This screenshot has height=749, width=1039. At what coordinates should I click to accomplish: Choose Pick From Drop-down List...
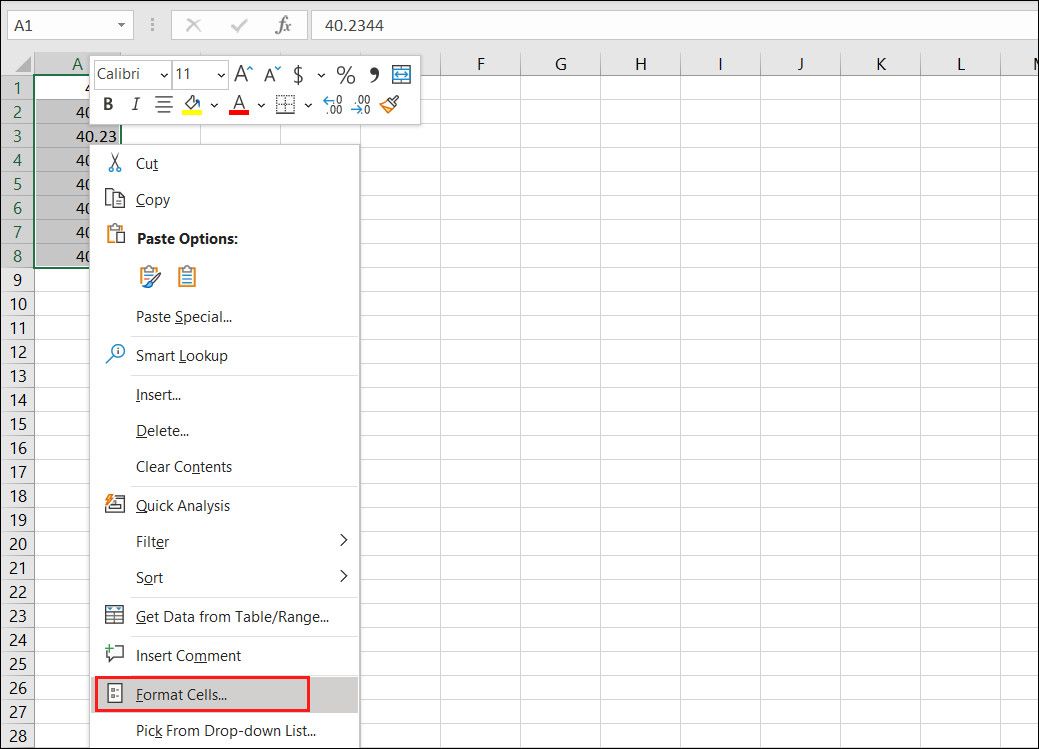[226, 730]
